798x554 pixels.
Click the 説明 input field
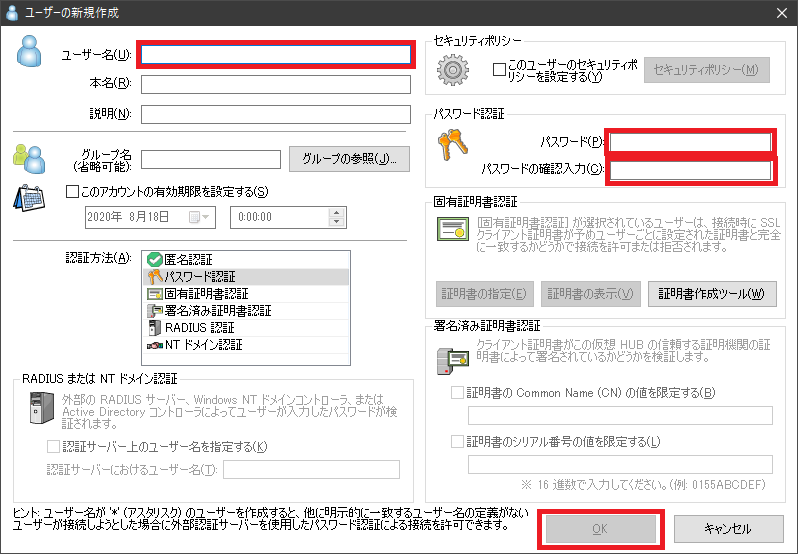[x=276, y=114]
